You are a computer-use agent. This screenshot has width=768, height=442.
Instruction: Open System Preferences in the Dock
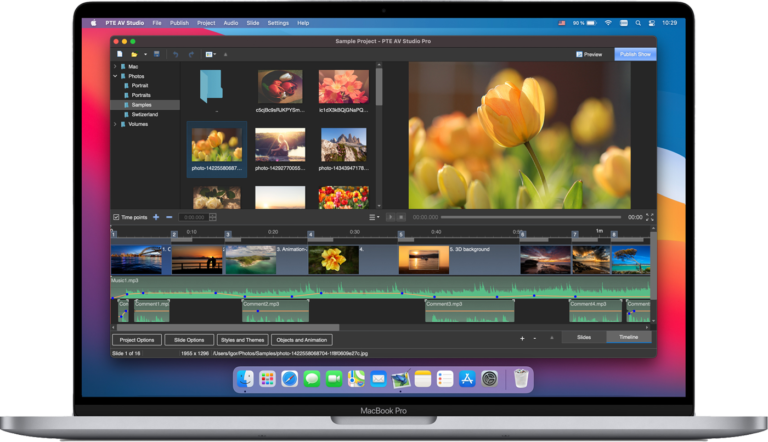[489, 379]
